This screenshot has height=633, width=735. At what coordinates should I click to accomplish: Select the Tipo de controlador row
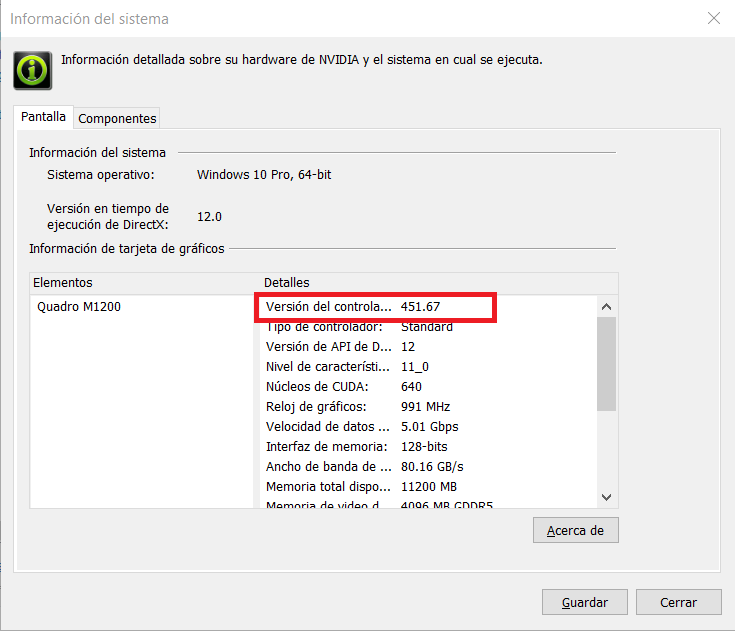(x=428, y=327)
